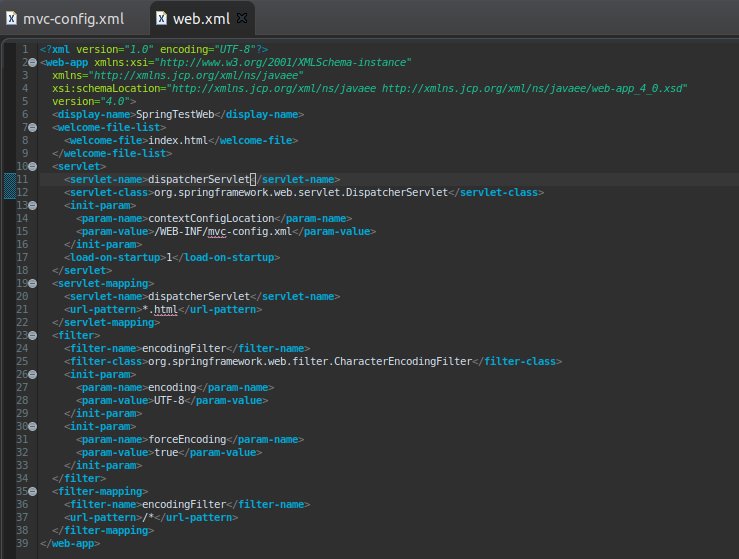Screen dimensions: 739x559
Task: Click the true param value on line 32
Action: click(166, 452)
